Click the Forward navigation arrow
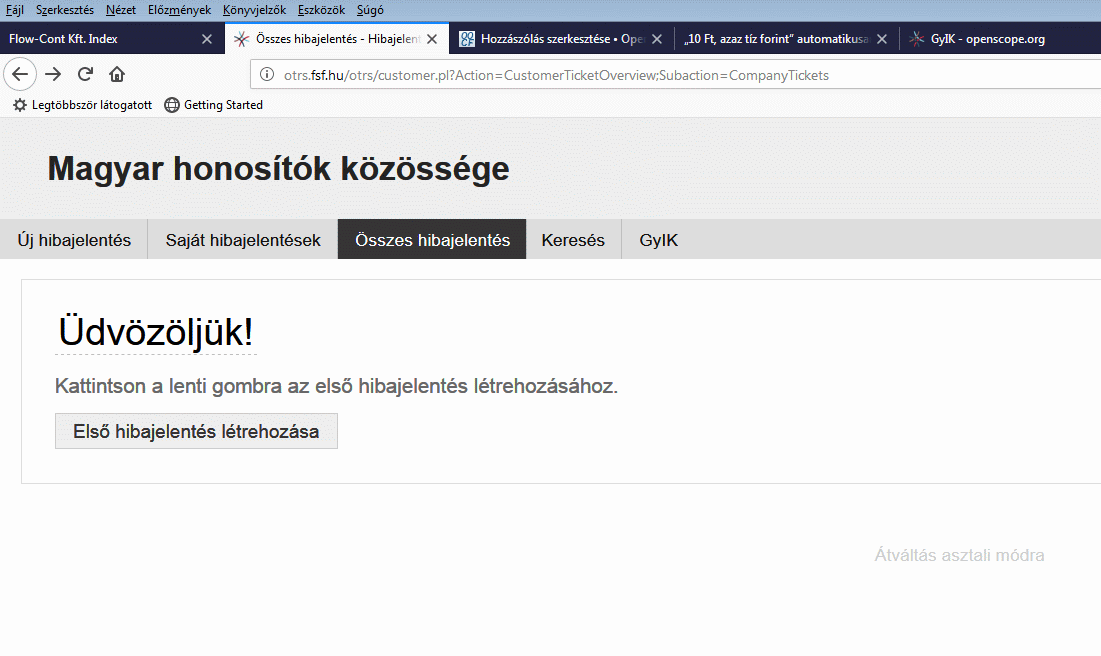Screen dimensions: 1101x656 53,74
